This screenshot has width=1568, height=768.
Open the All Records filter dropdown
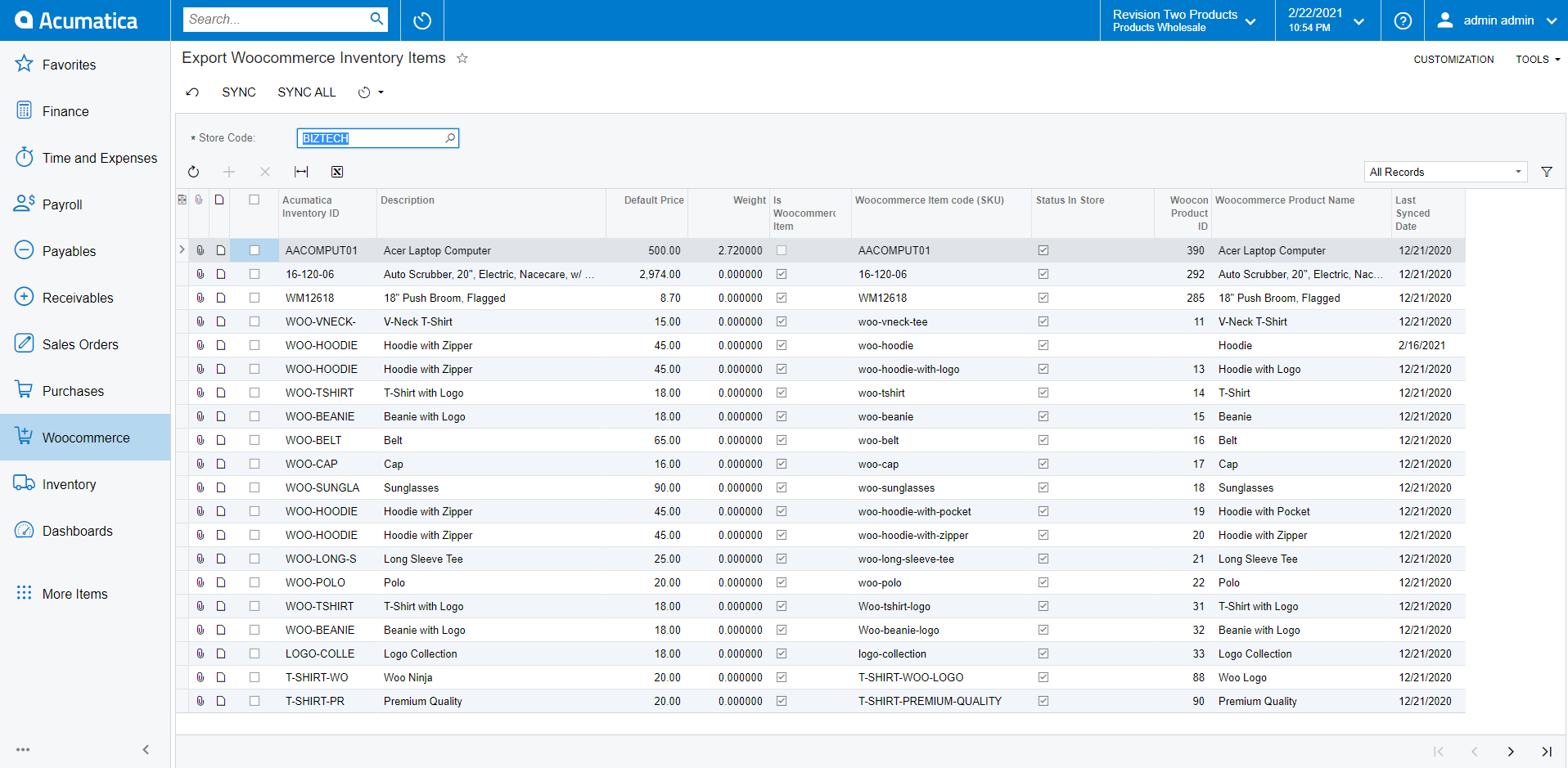point(1445,172)
